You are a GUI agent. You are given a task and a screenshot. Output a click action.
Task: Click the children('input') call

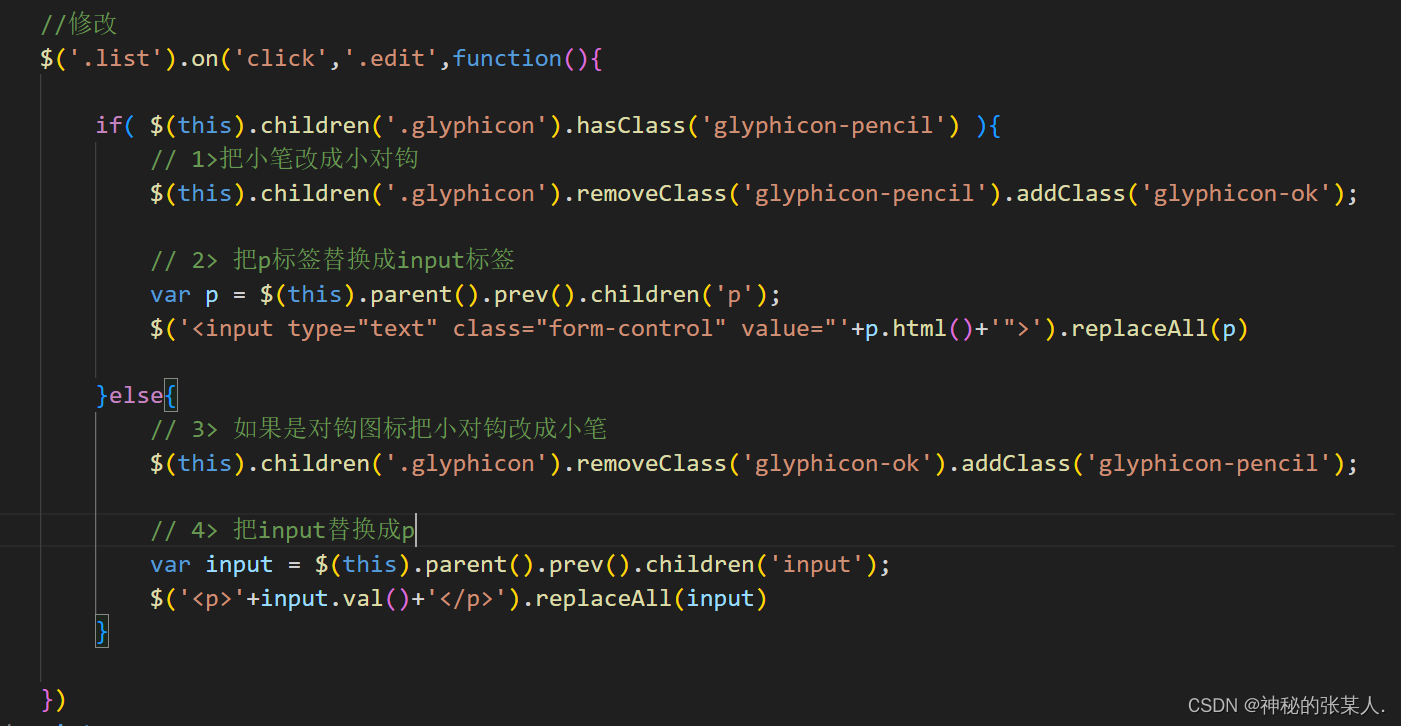760,564
